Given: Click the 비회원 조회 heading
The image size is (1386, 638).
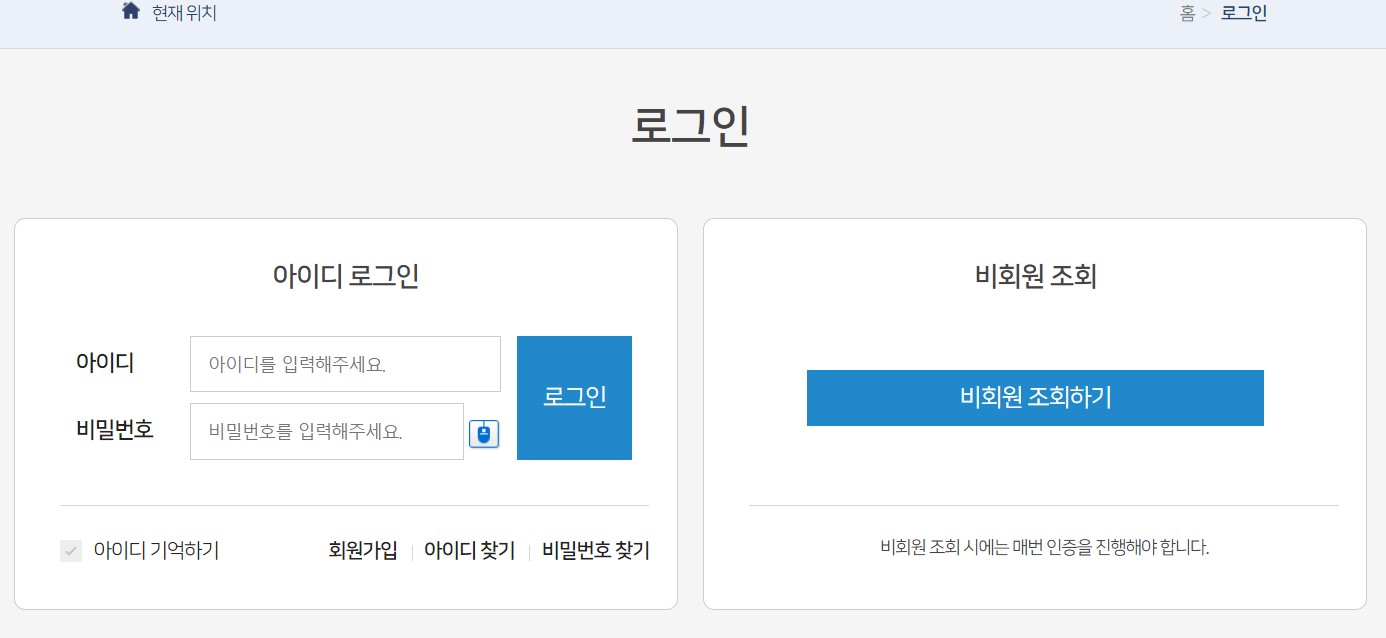Looking at the screenshot, I should coord(1035,276).
